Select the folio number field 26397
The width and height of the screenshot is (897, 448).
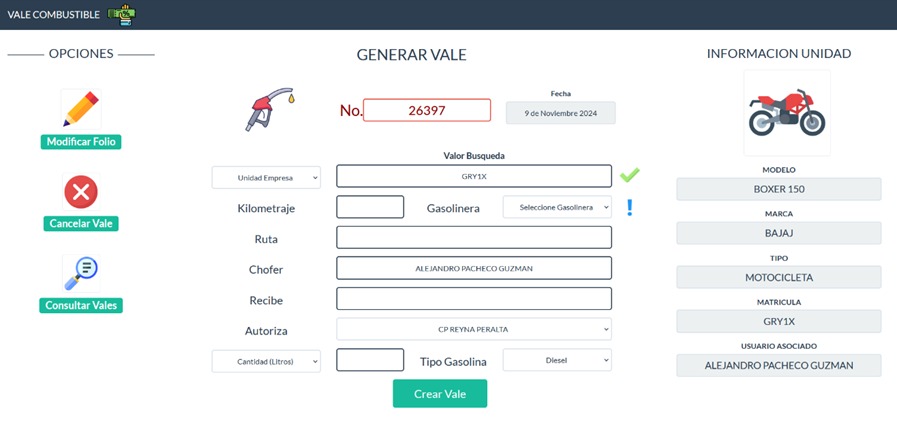point(427,110)
